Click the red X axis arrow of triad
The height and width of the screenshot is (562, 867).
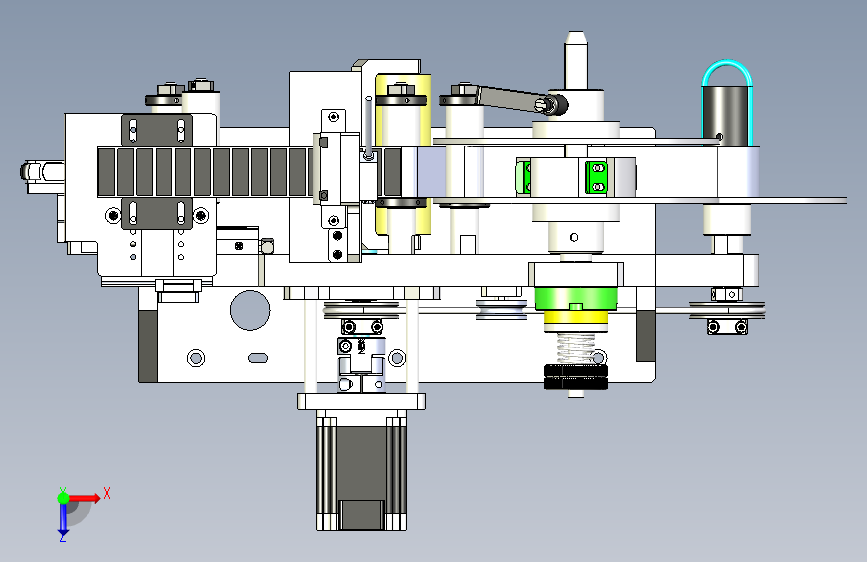pos(86,498)
